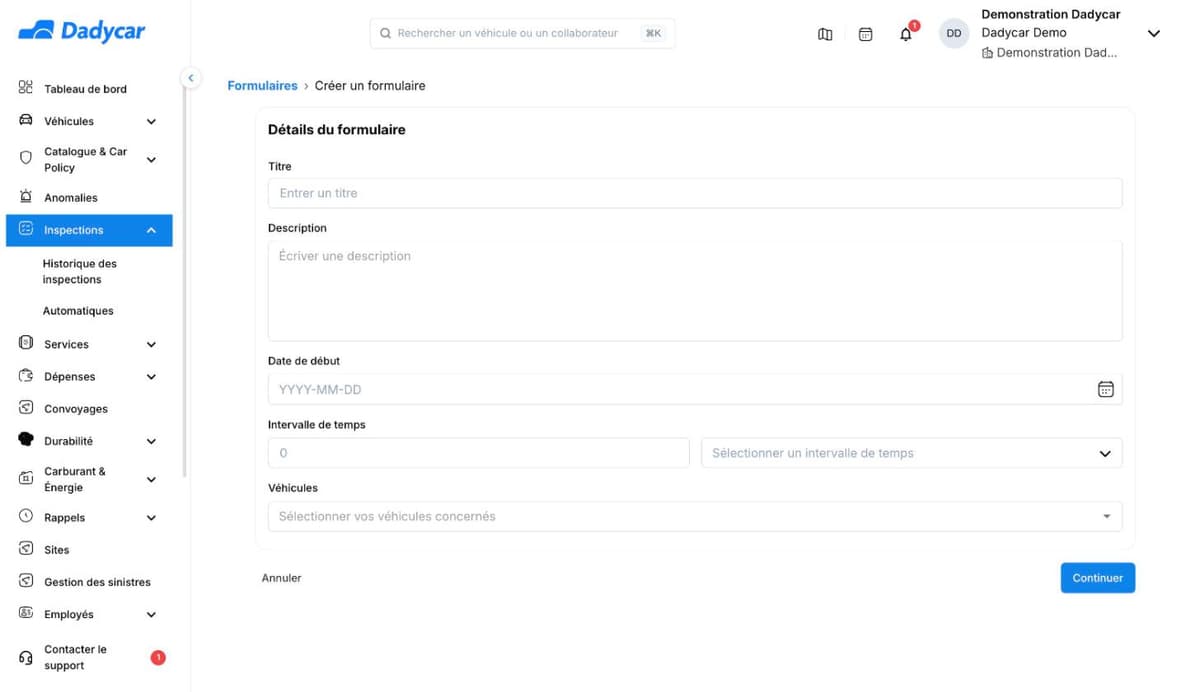Click the Tableau de bord icon
Image resolution: width=1200 pixels, height=692 pixels.
pos(26,88)
